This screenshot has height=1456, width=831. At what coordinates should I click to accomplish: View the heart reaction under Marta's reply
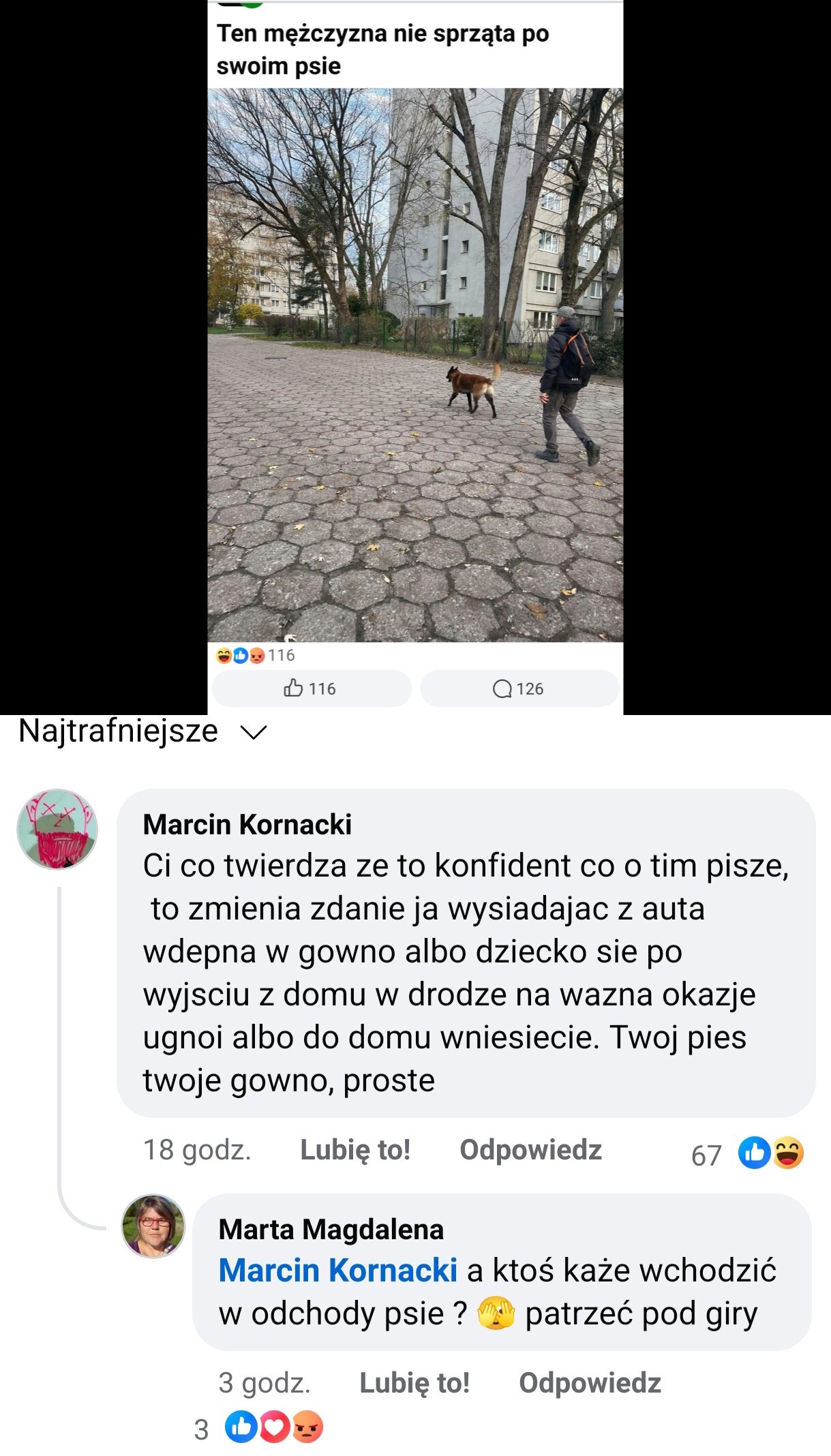click(275, 1427)
